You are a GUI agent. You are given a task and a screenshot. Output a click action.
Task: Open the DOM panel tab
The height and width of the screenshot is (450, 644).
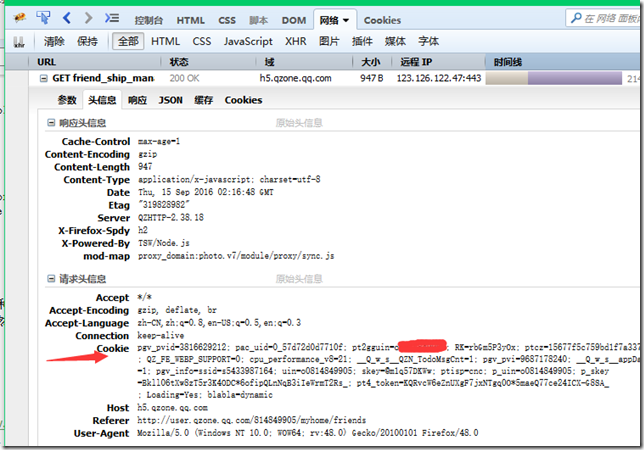point(294,20)
